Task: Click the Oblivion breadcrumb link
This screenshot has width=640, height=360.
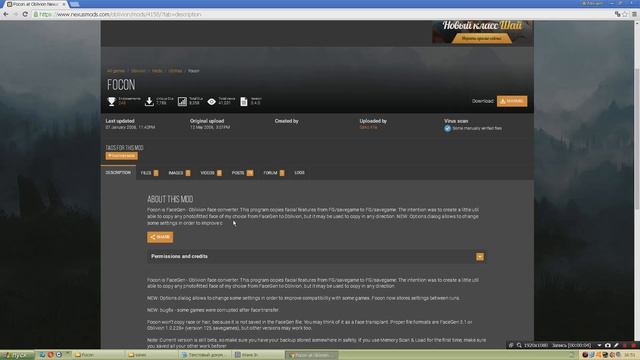Action: (x=138, y=71)
